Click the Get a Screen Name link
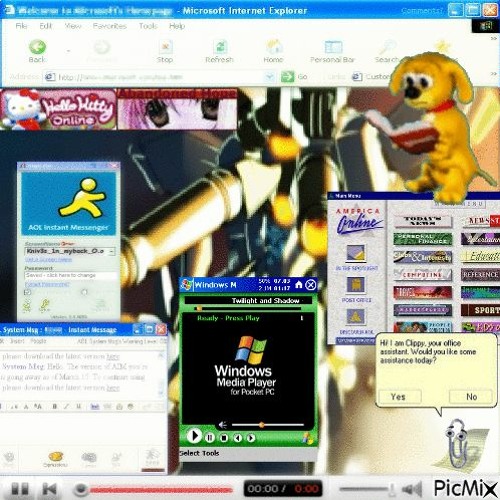 coord(48,260)
